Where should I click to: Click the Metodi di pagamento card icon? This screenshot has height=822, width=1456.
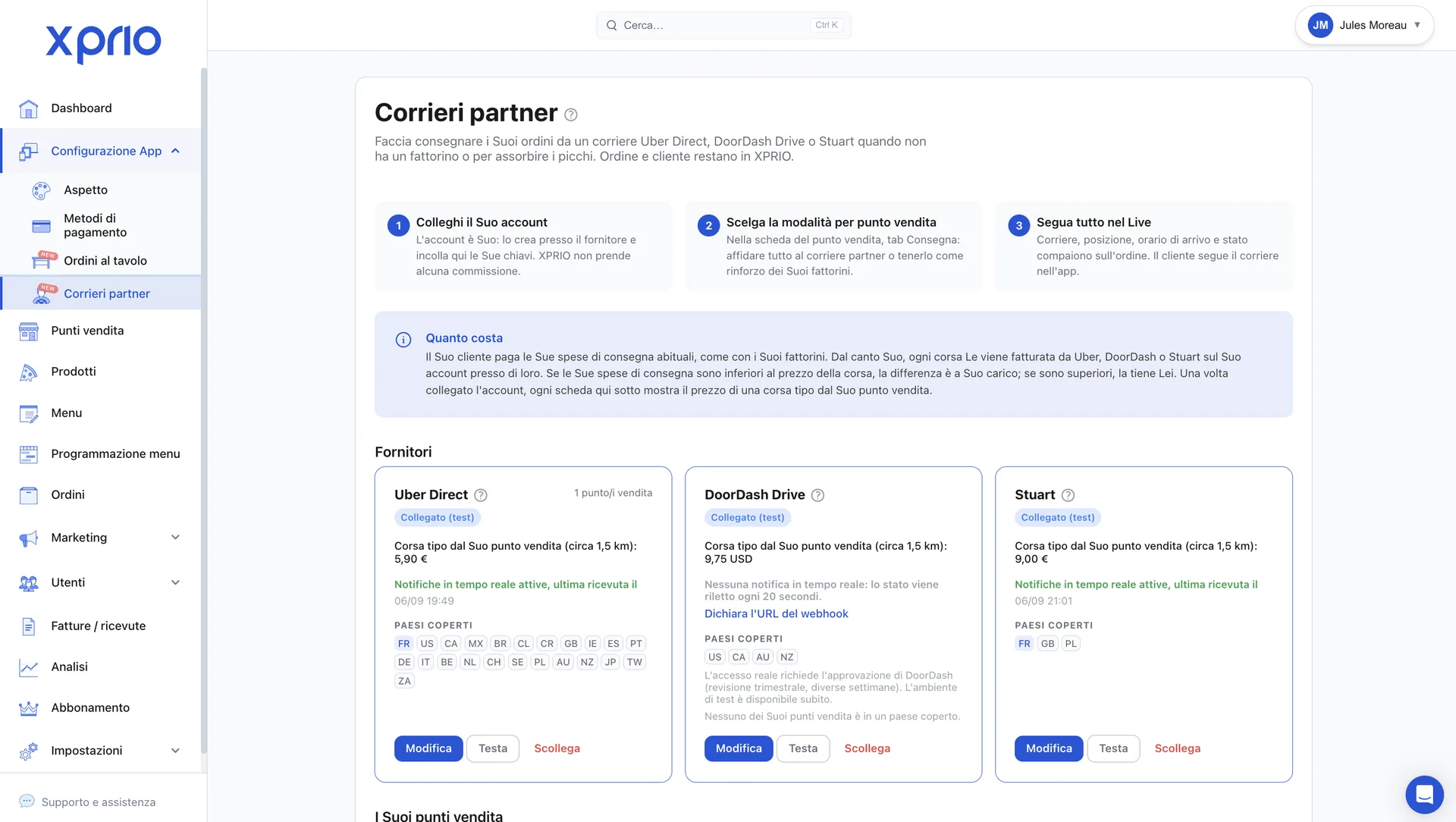(x=41, y=225)
